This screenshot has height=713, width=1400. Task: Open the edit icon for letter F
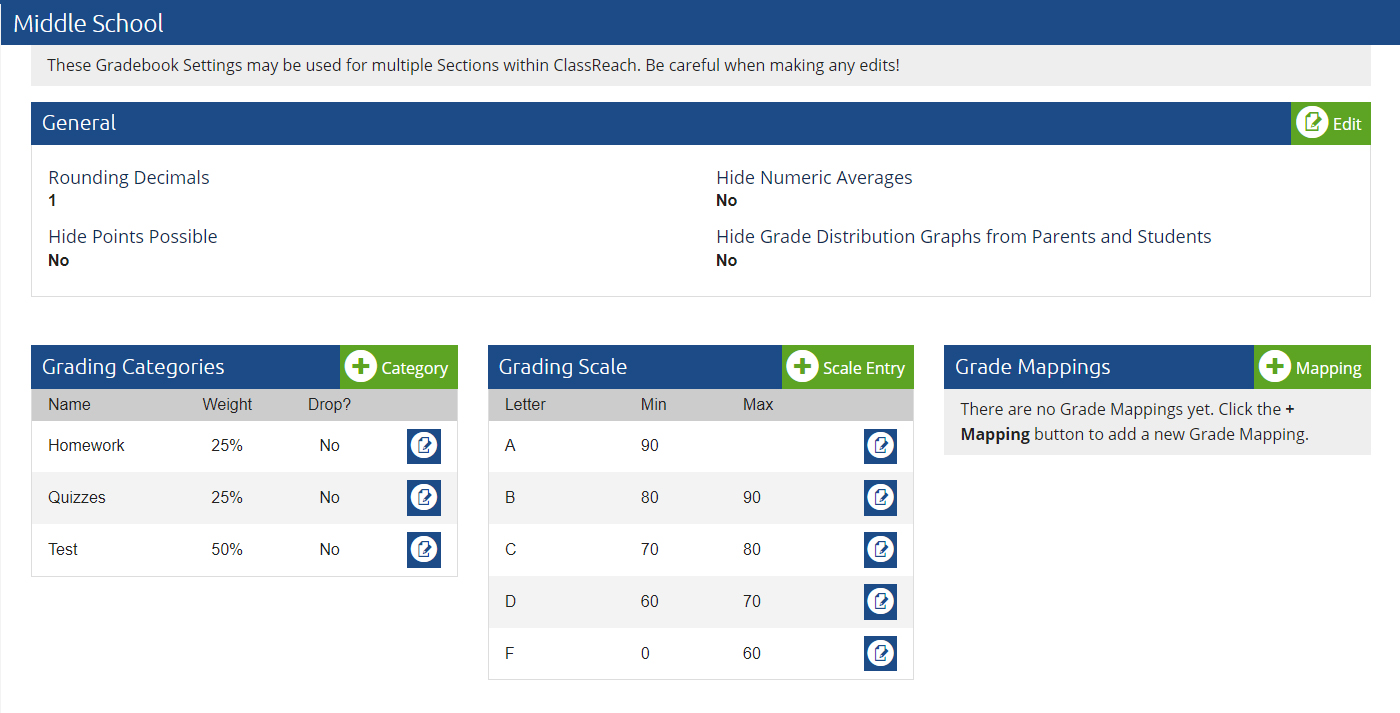880,653
